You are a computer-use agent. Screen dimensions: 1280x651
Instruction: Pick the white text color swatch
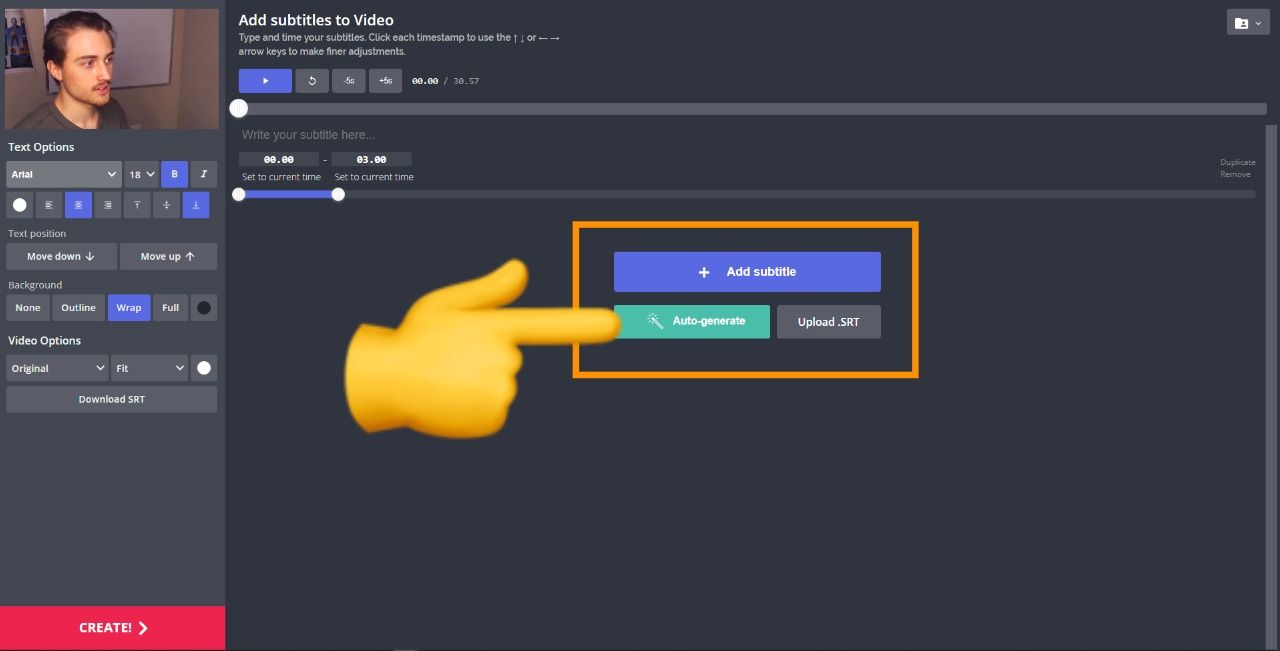19,205
